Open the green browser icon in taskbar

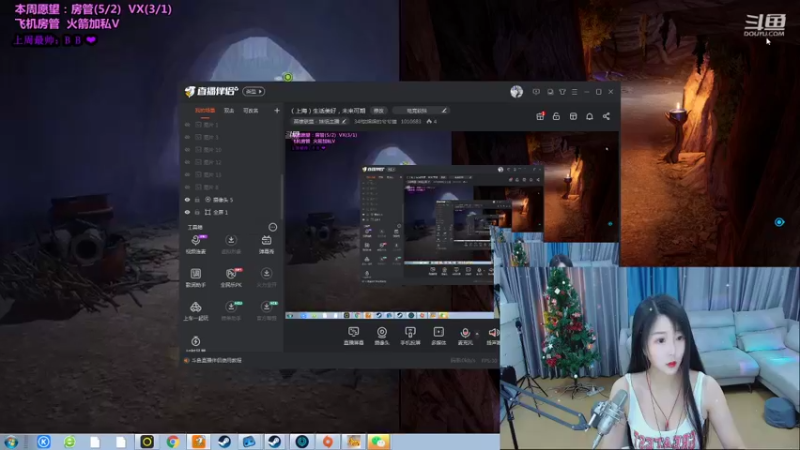[70, 442]
